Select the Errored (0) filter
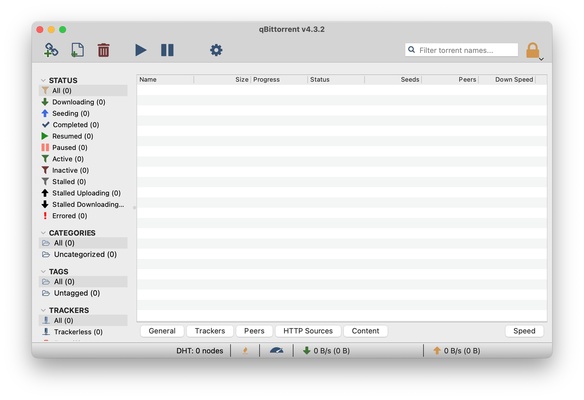The height and width of the screenshot is (400, 584). pos(83,216)
